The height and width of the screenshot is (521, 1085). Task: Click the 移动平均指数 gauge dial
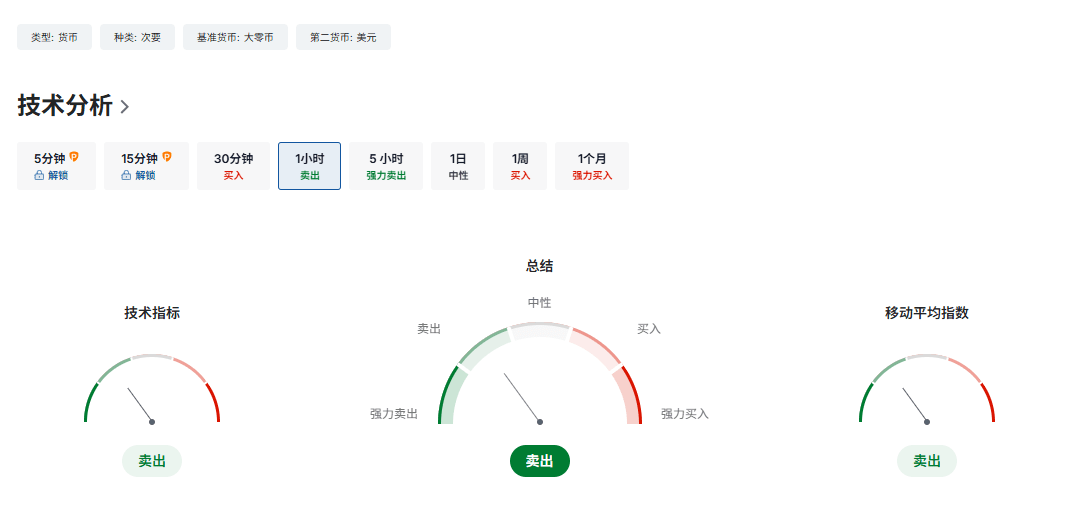coord(927,389)
